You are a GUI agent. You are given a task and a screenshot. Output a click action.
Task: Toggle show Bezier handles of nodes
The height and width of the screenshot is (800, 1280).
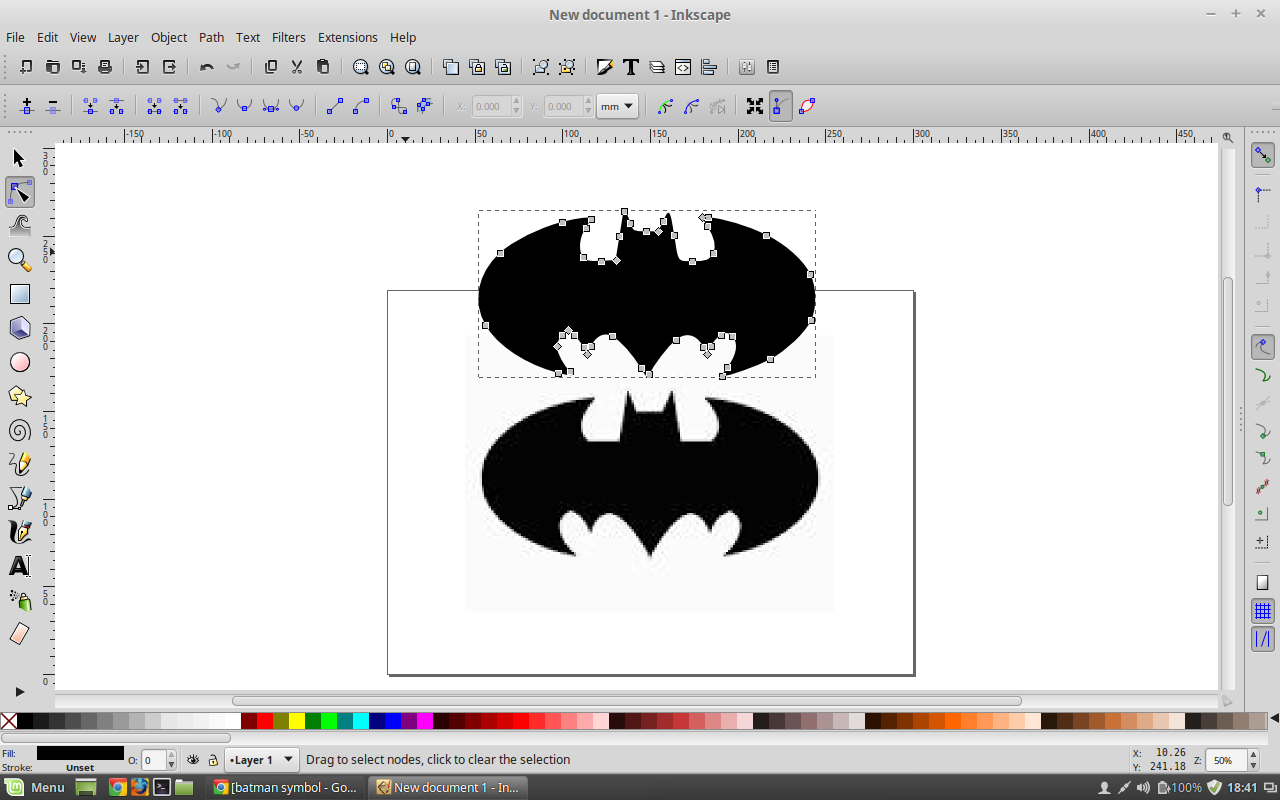[781, 105]
